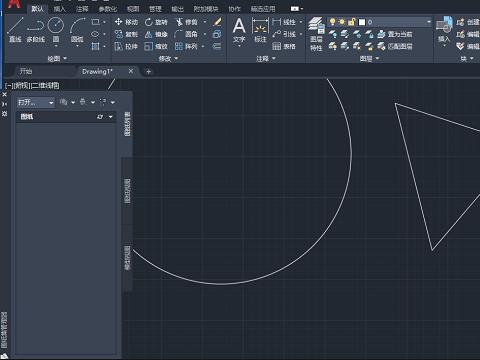Click the Erase pencil-eraser icon

click(217, 22)
